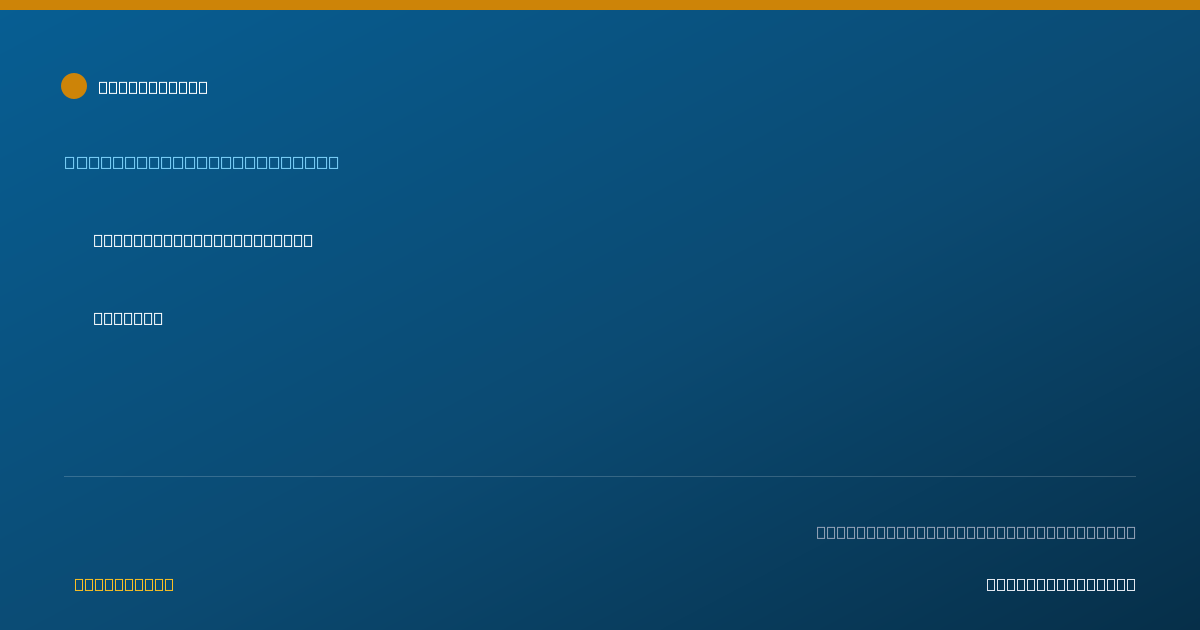The height and width of the screenshot is (630, 1200).
Task: Click first character of orange-yellow footer text
Action: tap(79, 584)
